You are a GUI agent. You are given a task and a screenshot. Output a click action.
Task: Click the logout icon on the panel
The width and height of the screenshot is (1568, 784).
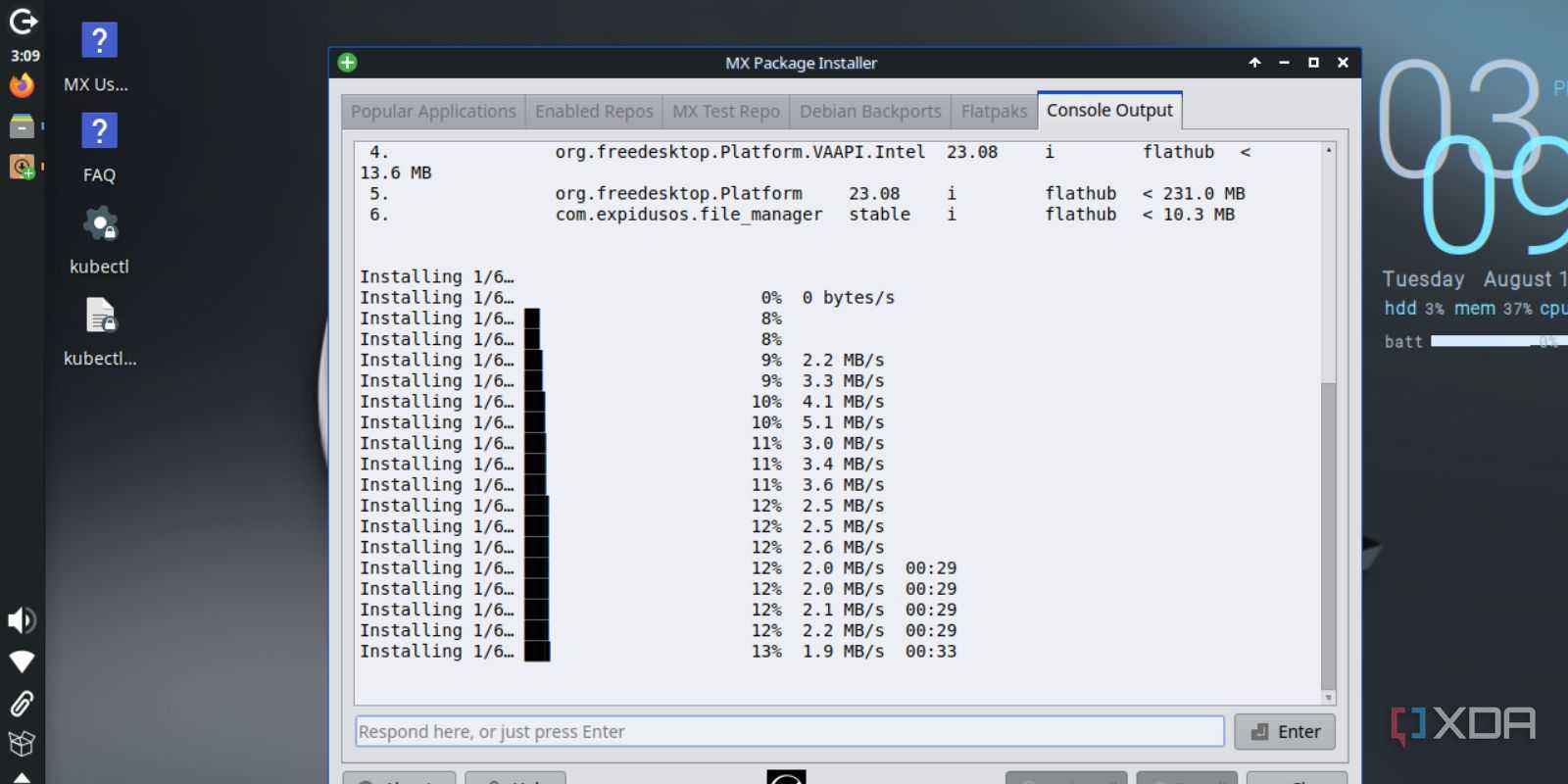pyautogui.click(x=23, y=21)
